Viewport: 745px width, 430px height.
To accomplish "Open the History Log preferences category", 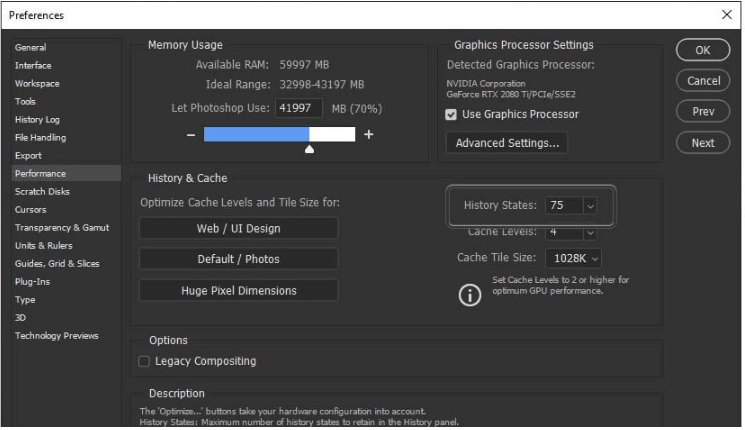I will point(38,120).
